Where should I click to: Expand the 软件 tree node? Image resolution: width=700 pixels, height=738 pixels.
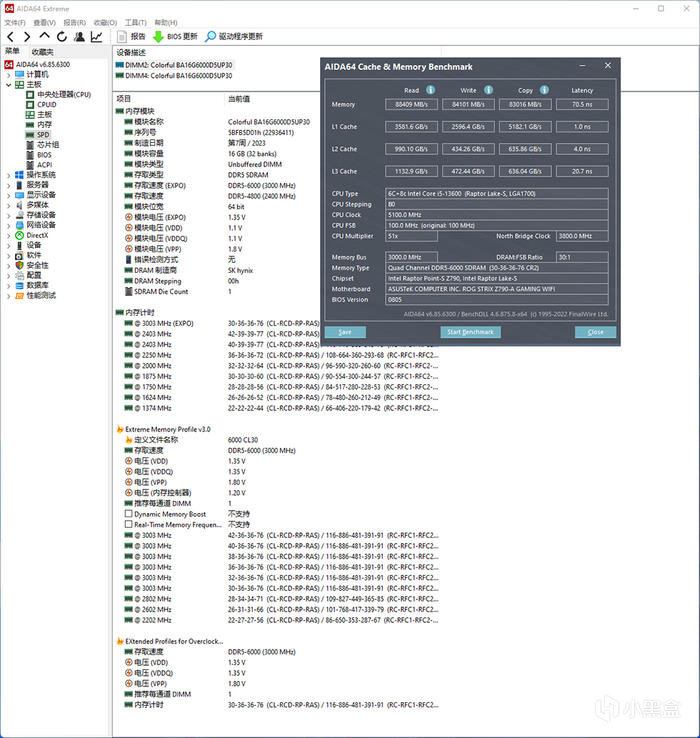(x=8, y=255)
